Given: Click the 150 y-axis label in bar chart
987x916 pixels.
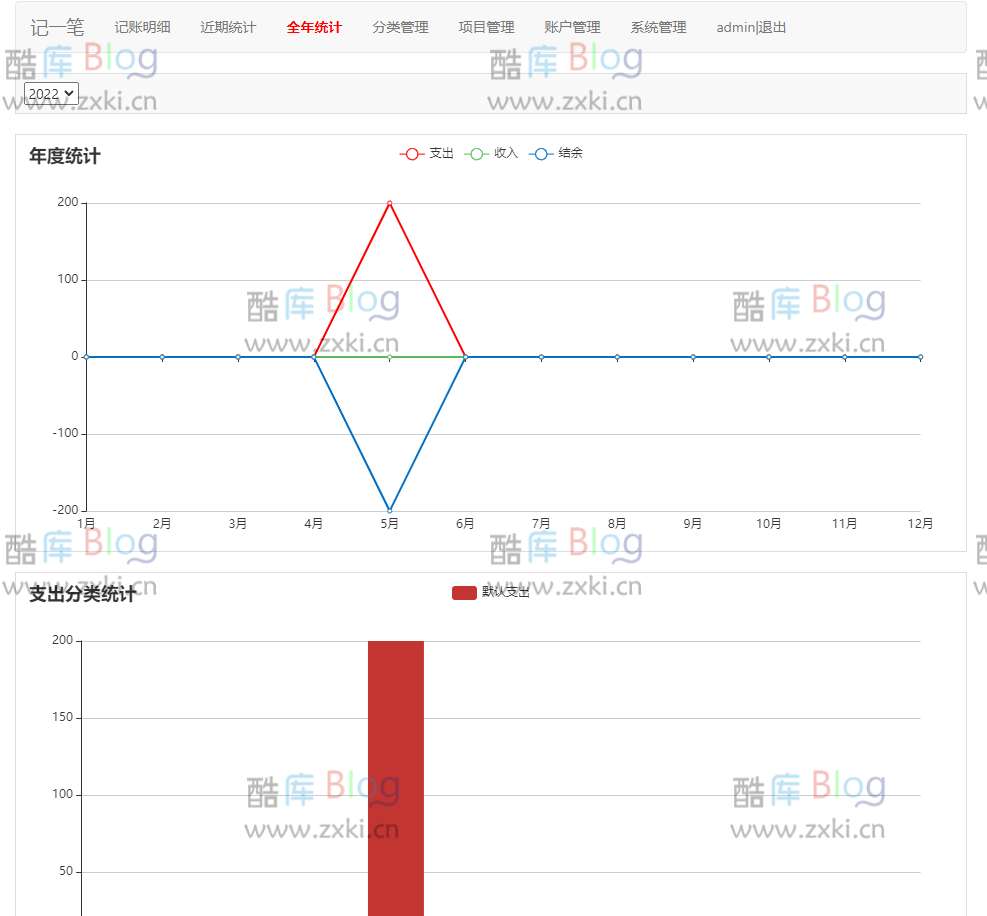Looking at the screenshot, I should [62, 717].
